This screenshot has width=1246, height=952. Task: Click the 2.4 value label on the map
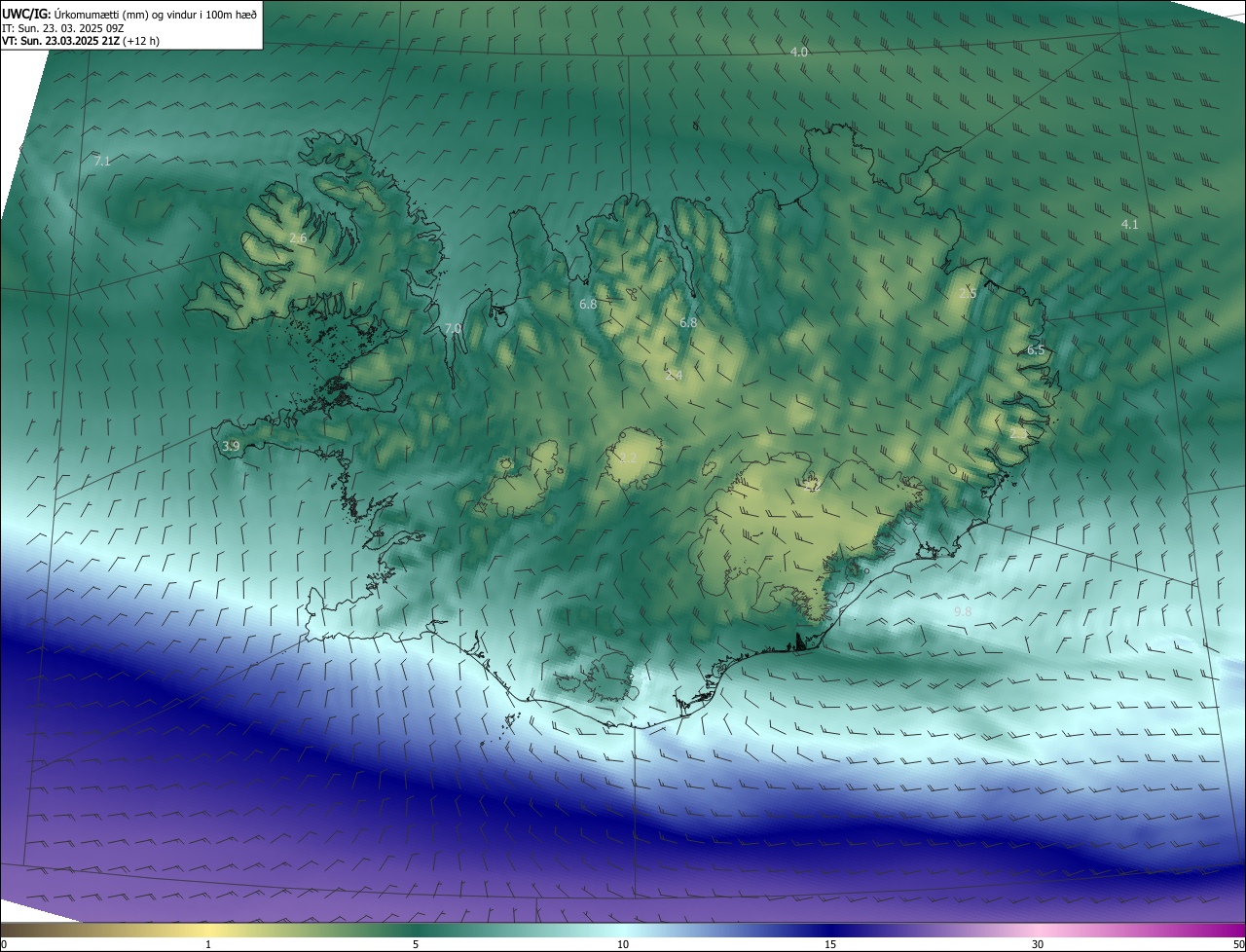click(x=674, y=375)
